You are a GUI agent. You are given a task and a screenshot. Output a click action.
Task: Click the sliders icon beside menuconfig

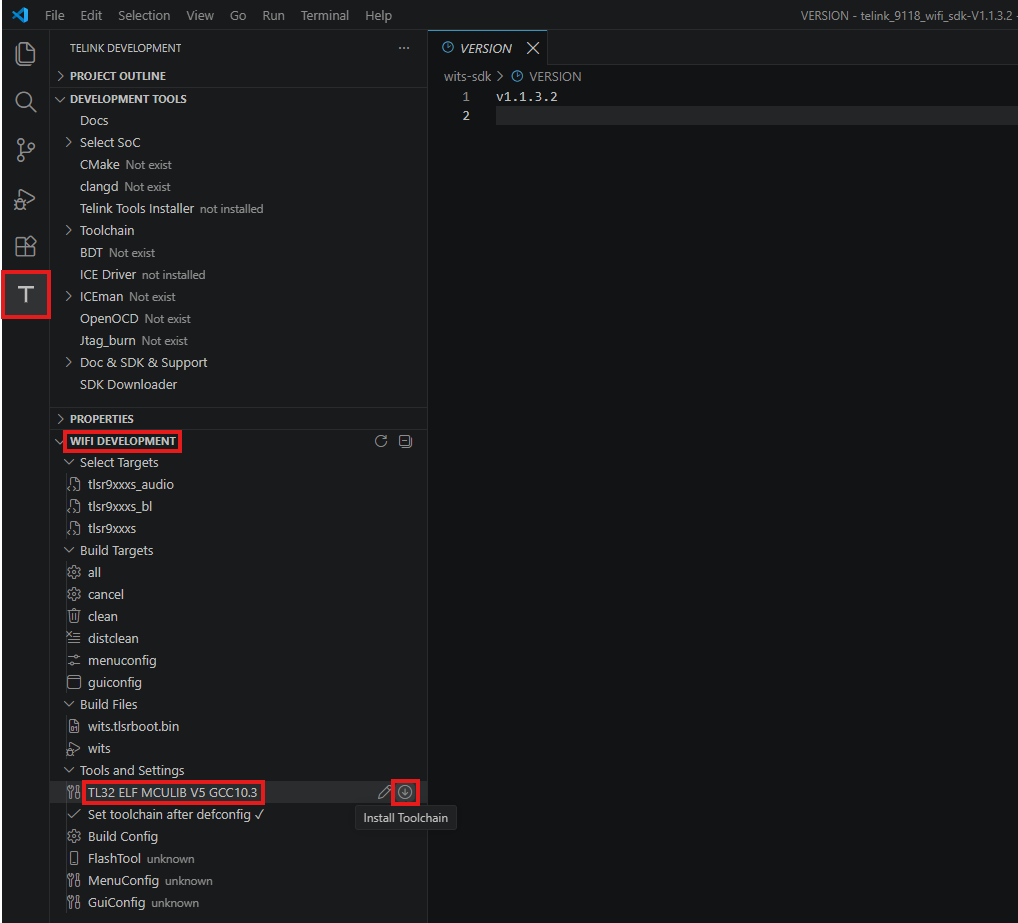pyautogui.click(x=74, y=660)
